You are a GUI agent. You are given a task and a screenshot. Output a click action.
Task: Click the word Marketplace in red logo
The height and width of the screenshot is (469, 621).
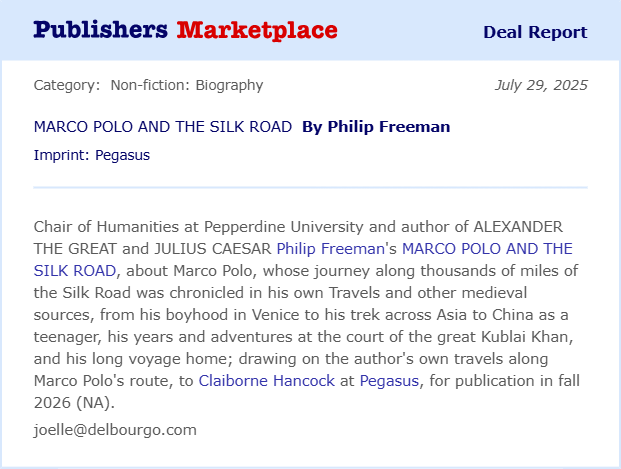tap(257, 31)
